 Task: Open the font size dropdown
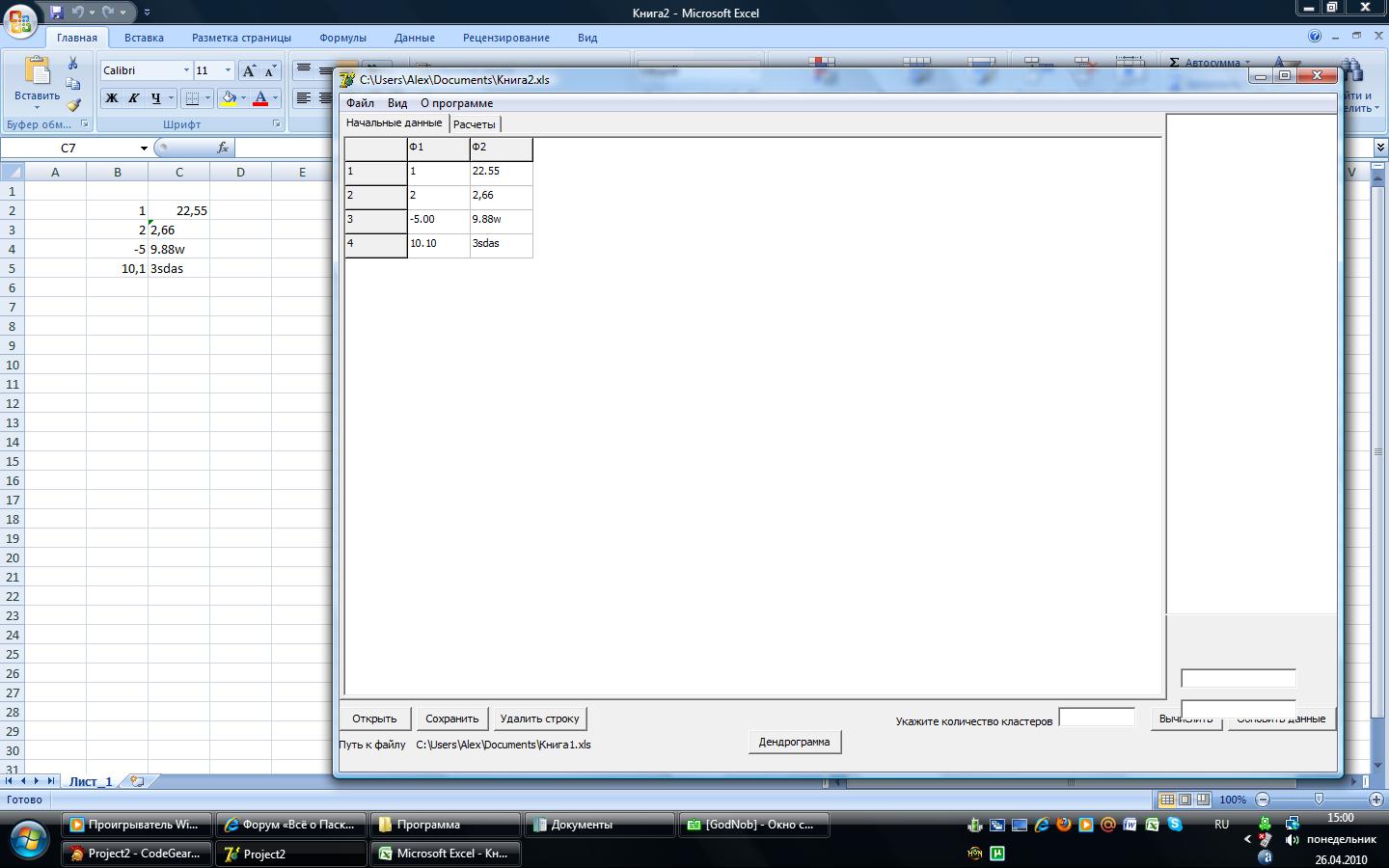point(228,70)
